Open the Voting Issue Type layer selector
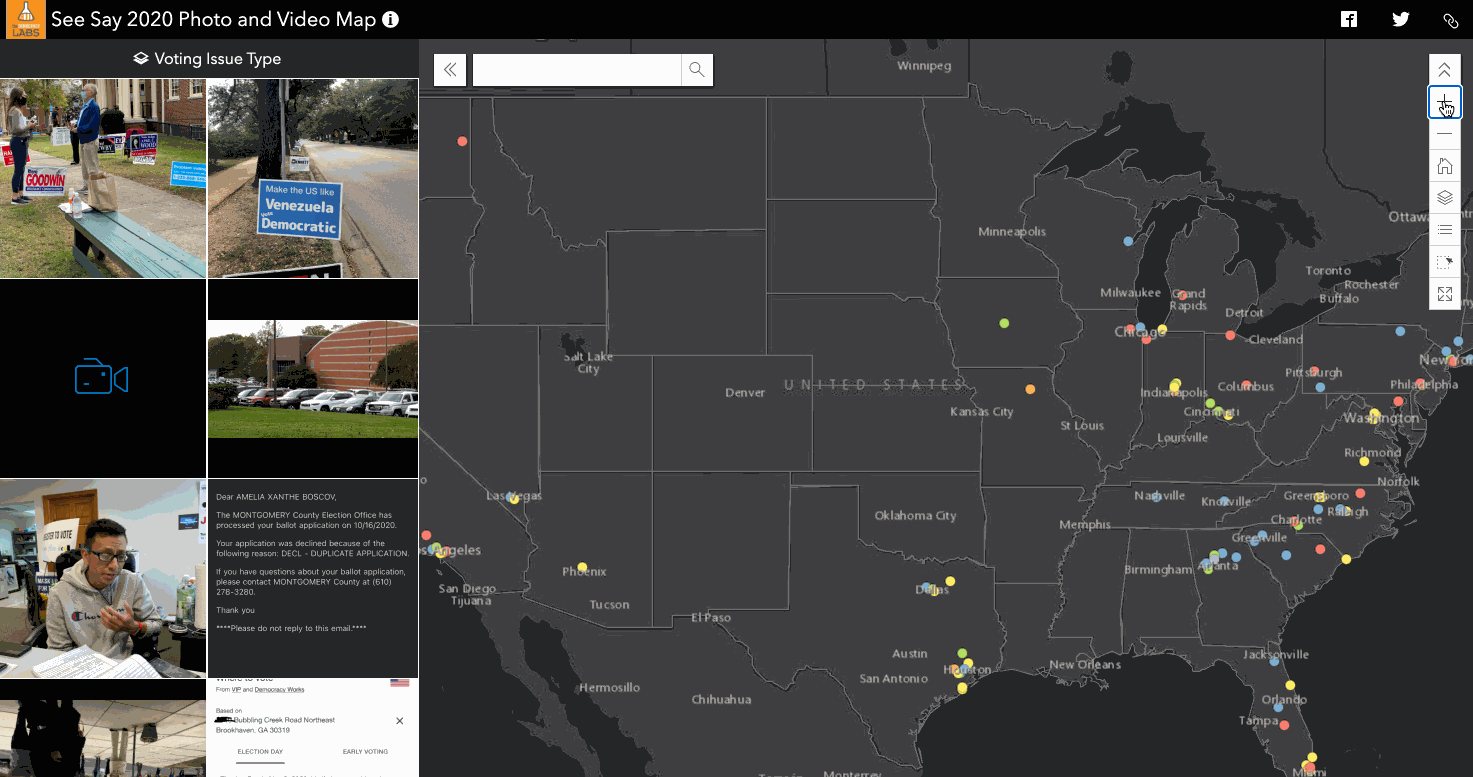The height and width of the screenshot is (777, 1473). click(208, 59)
